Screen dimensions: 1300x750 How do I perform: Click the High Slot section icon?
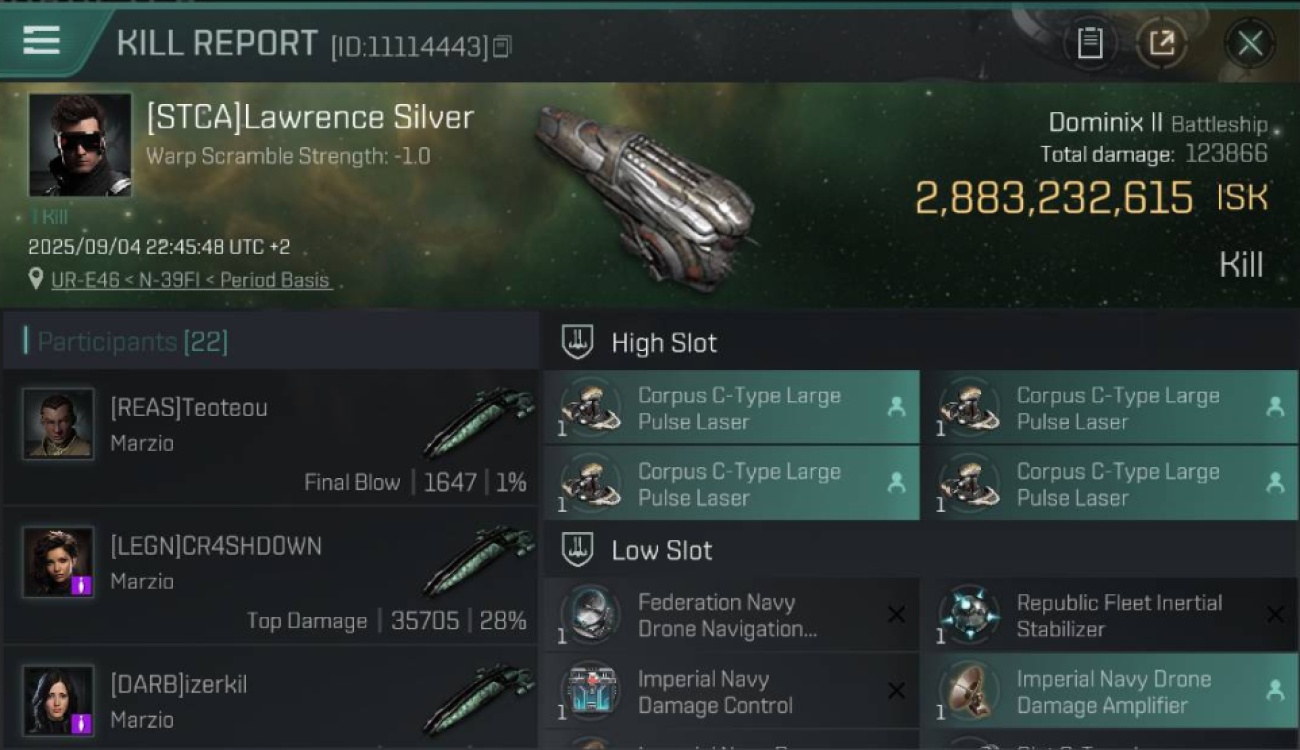click(x=578, y=342)
